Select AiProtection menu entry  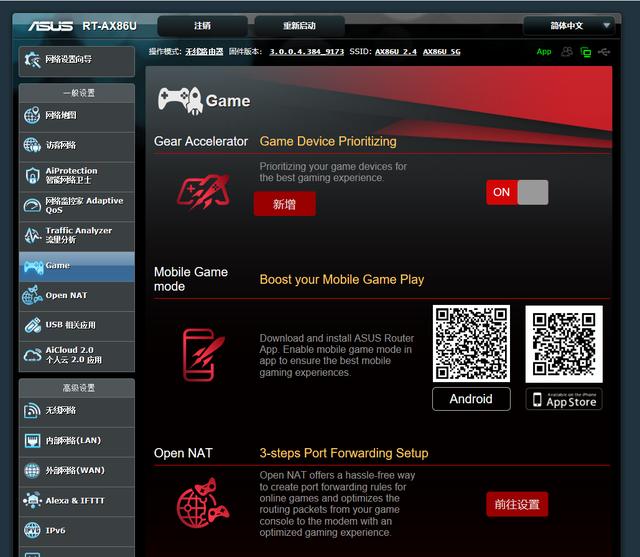77,176
